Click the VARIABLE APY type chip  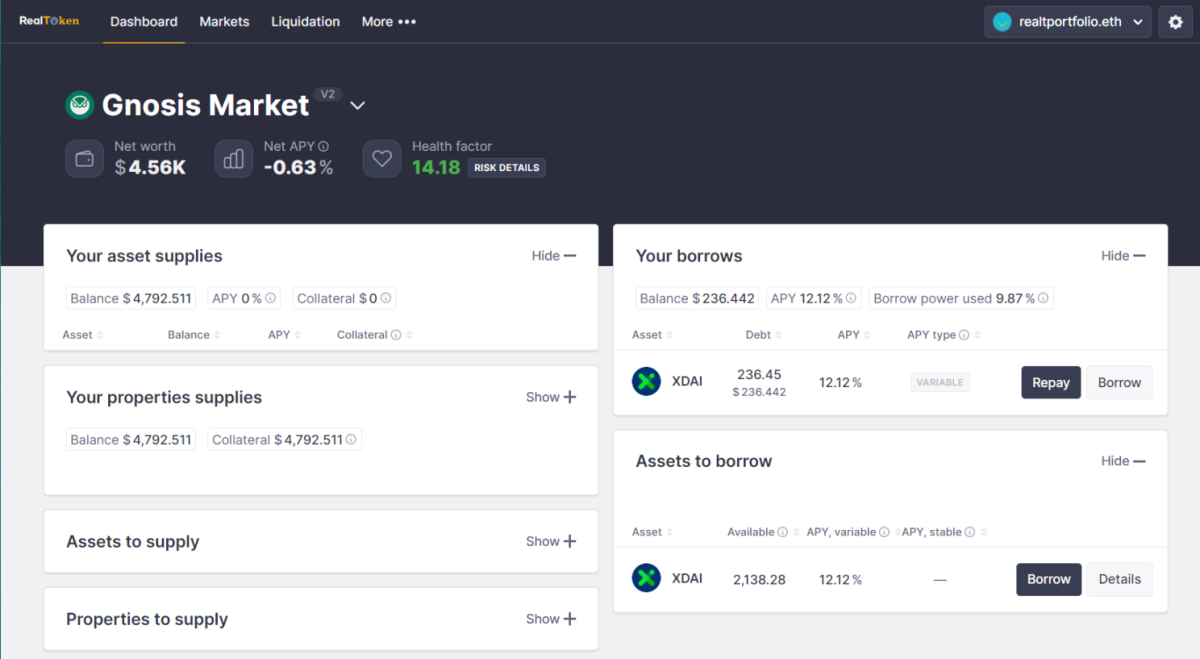click(939, 381)
